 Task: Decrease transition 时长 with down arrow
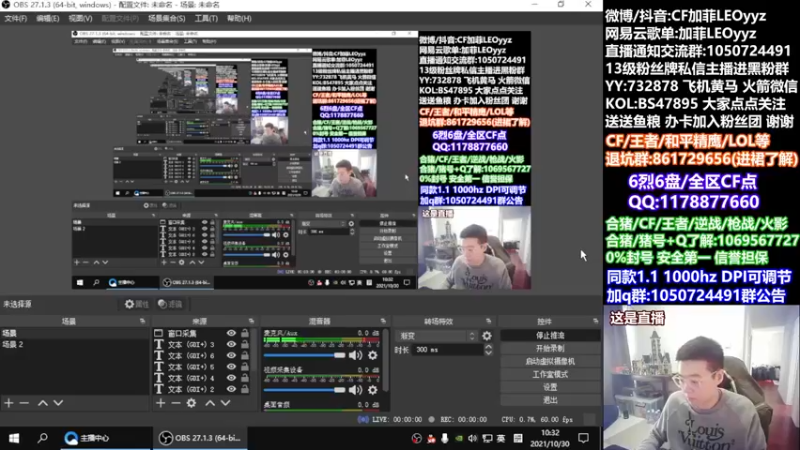pyautogui.click(x=488, y=353)
